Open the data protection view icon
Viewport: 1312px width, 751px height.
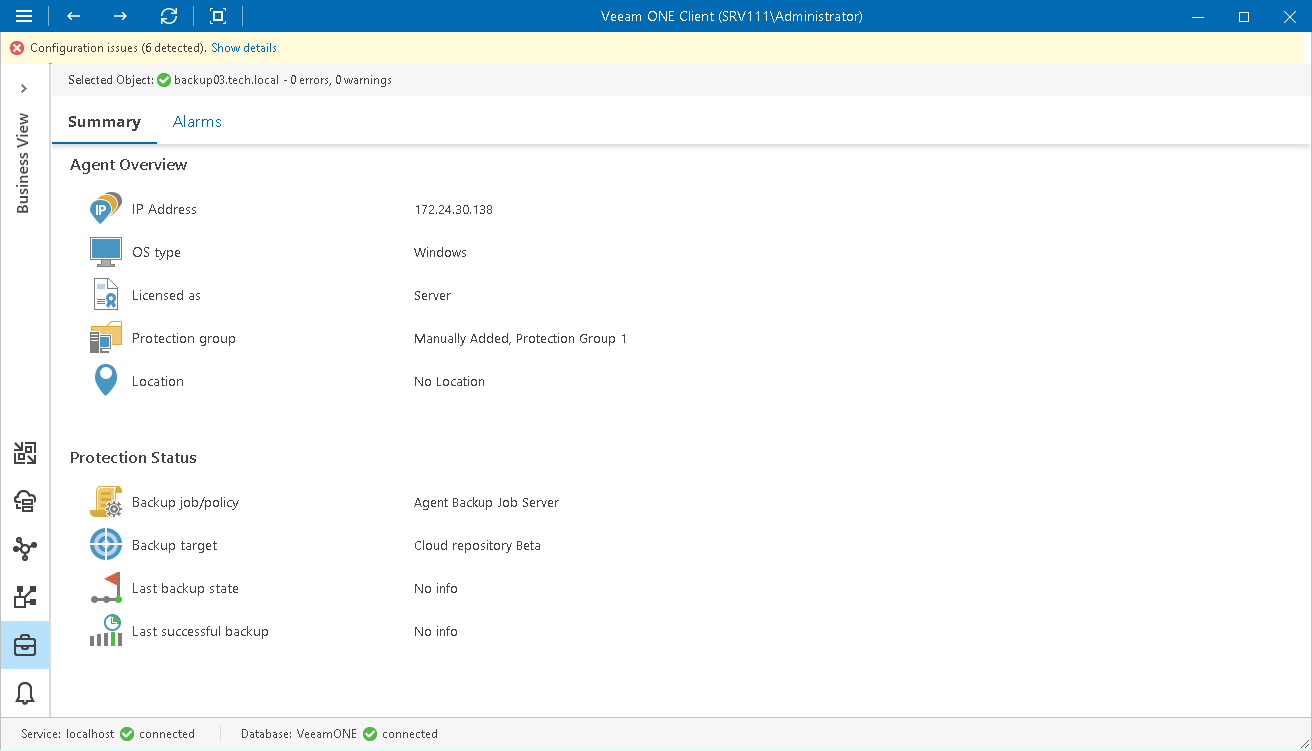(x=25, y=596)
